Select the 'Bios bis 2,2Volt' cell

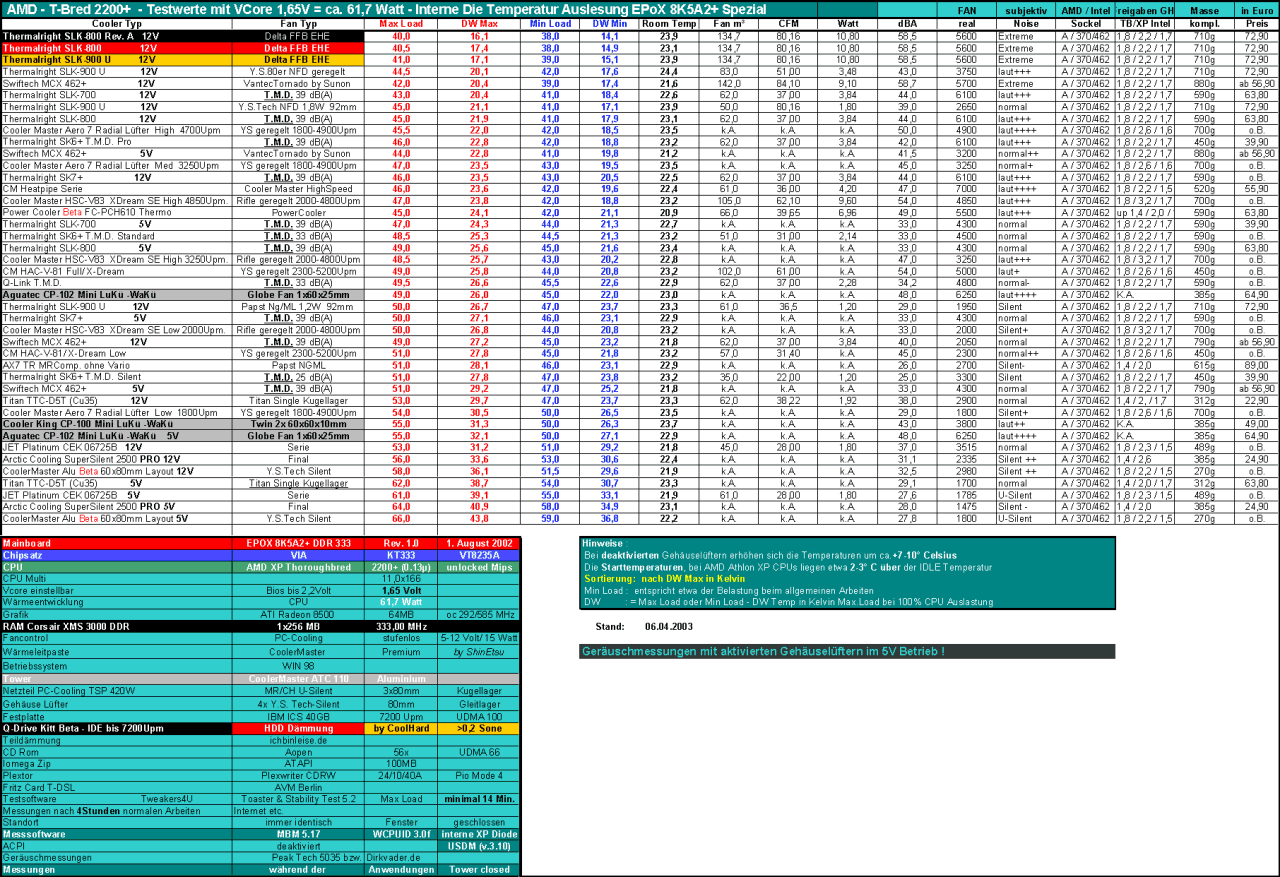[x=298, y=590]
